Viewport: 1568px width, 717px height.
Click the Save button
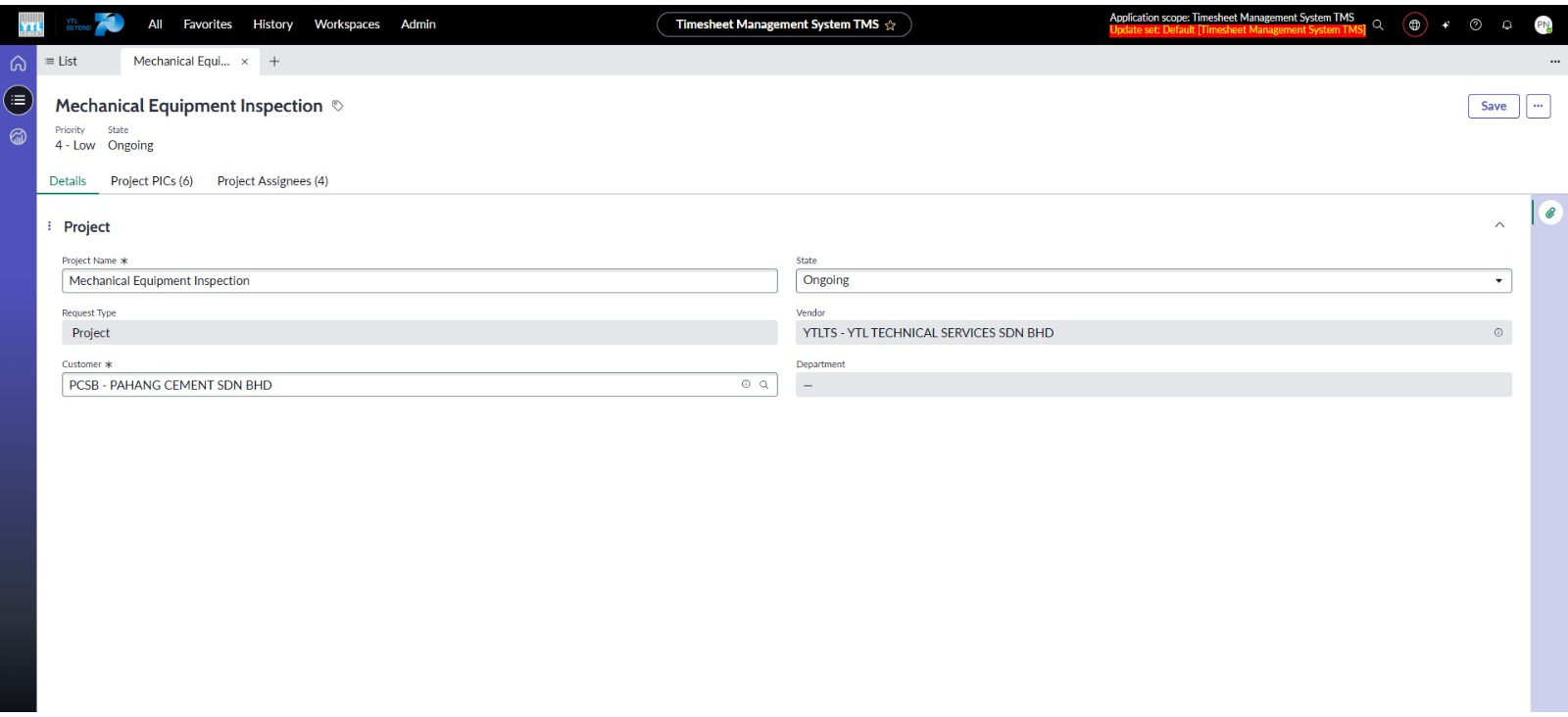[1494, 106]
